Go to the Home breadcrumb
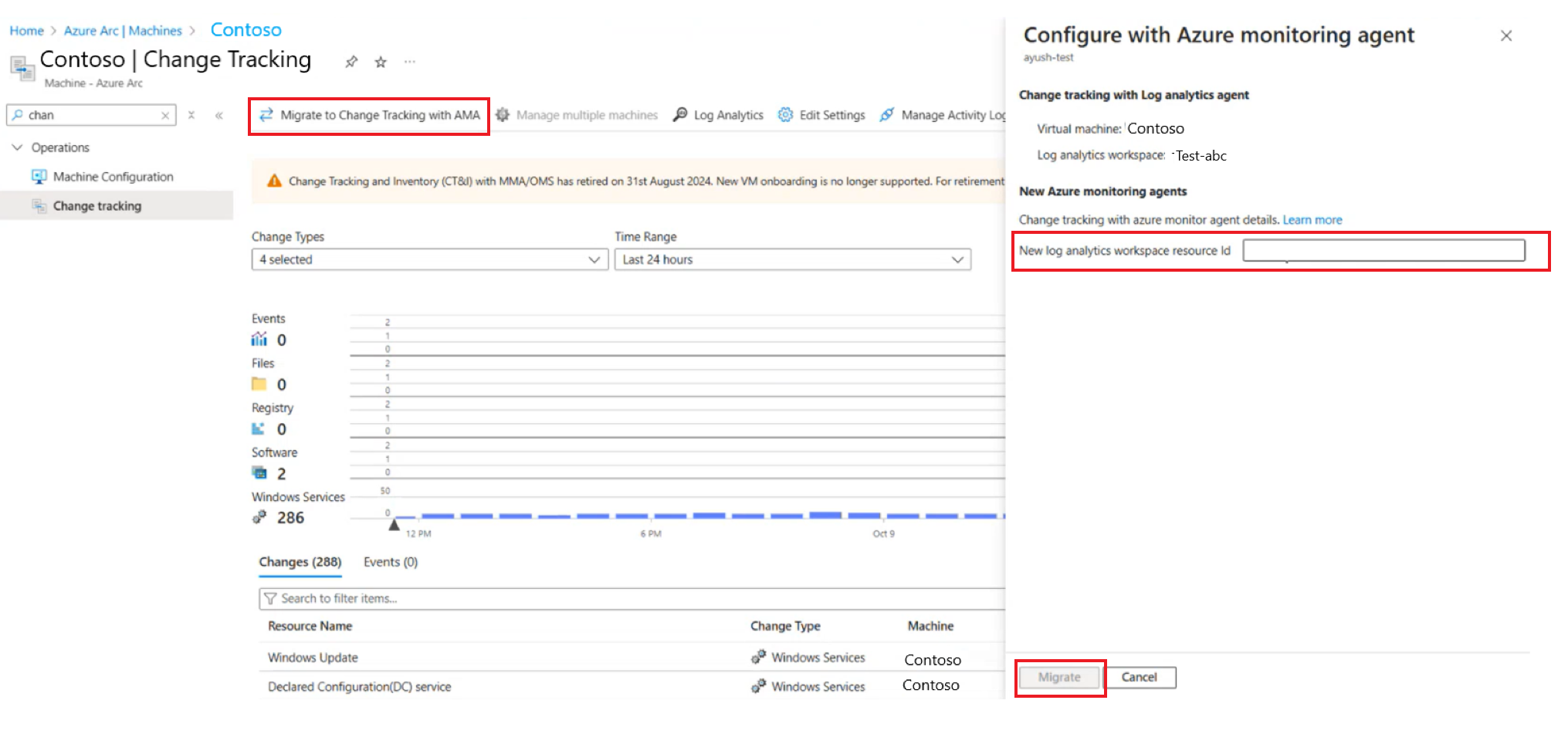The width and height of the screenshot is (1568, 751). [x=26, y=31]
